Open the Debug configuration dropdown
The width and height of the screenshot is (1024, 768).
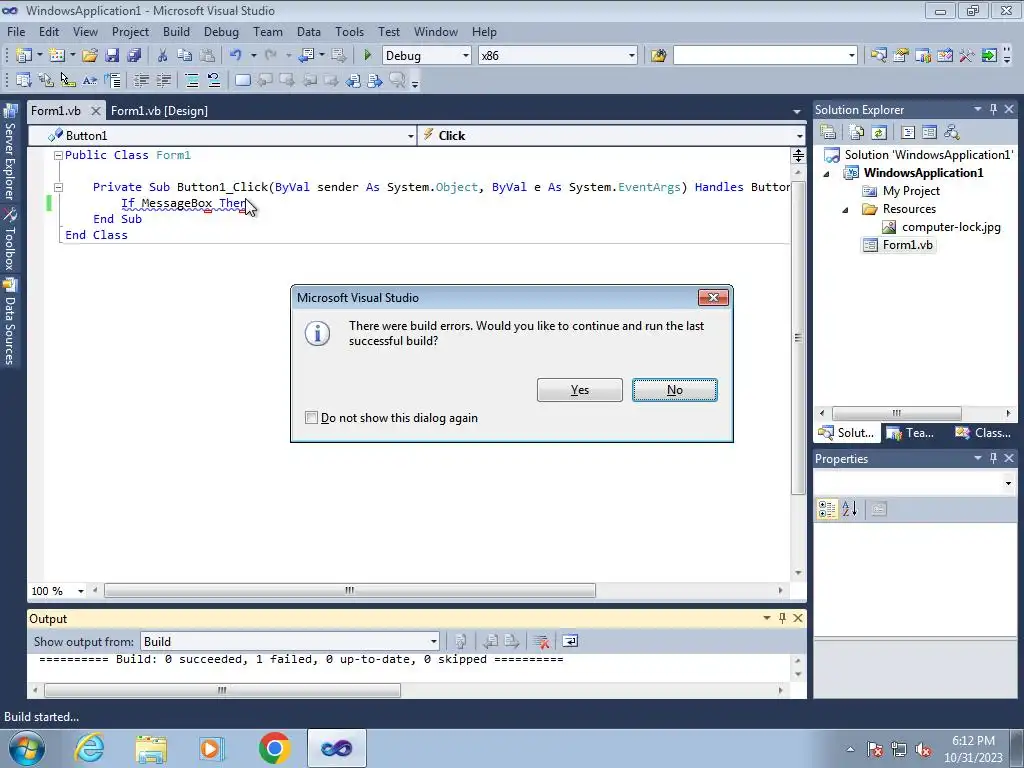pyautogui.click(x=466, y=56)
